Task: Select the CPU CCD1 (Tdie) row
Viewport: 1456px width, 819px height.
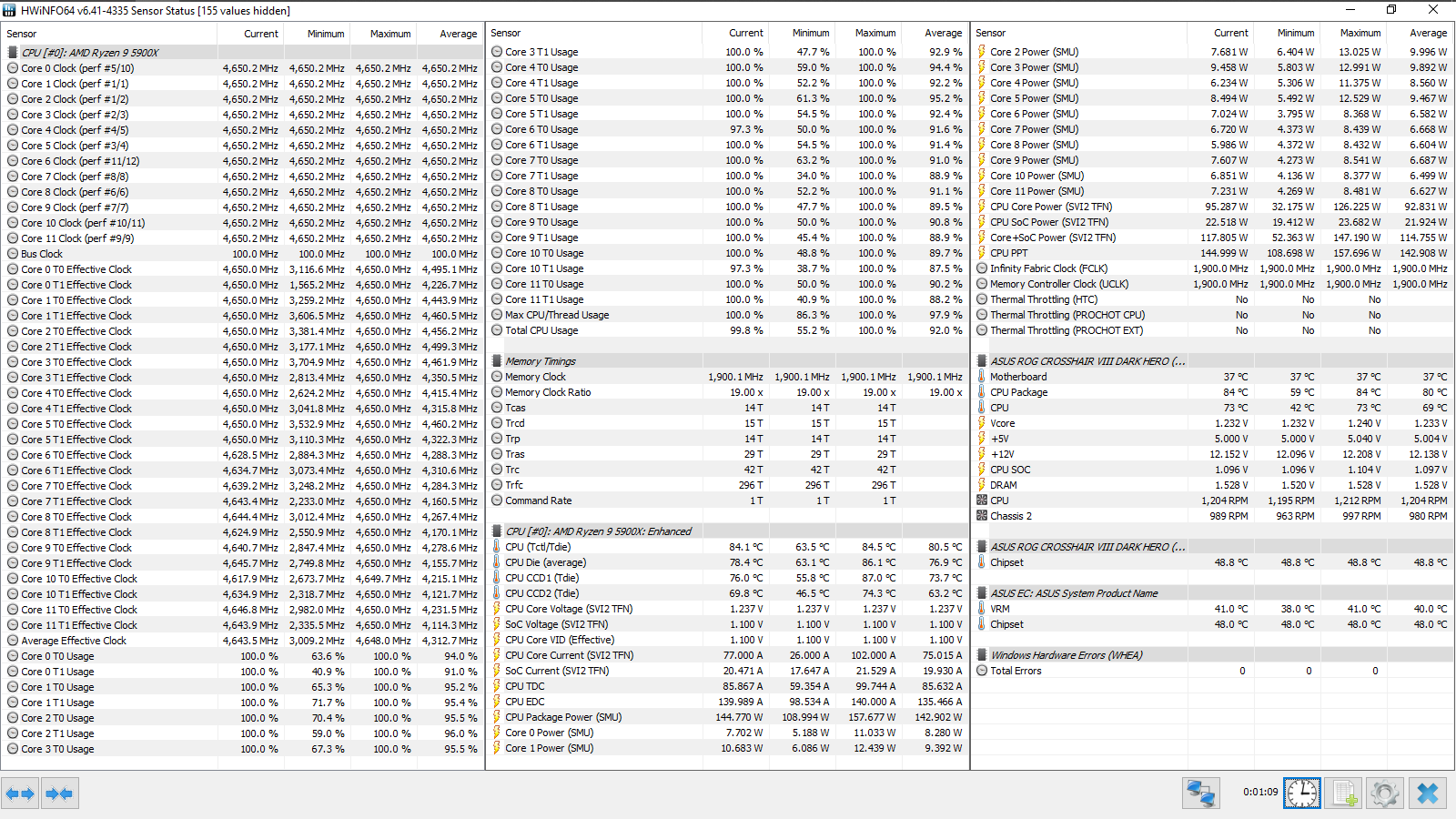Action: tap(727, 578)
